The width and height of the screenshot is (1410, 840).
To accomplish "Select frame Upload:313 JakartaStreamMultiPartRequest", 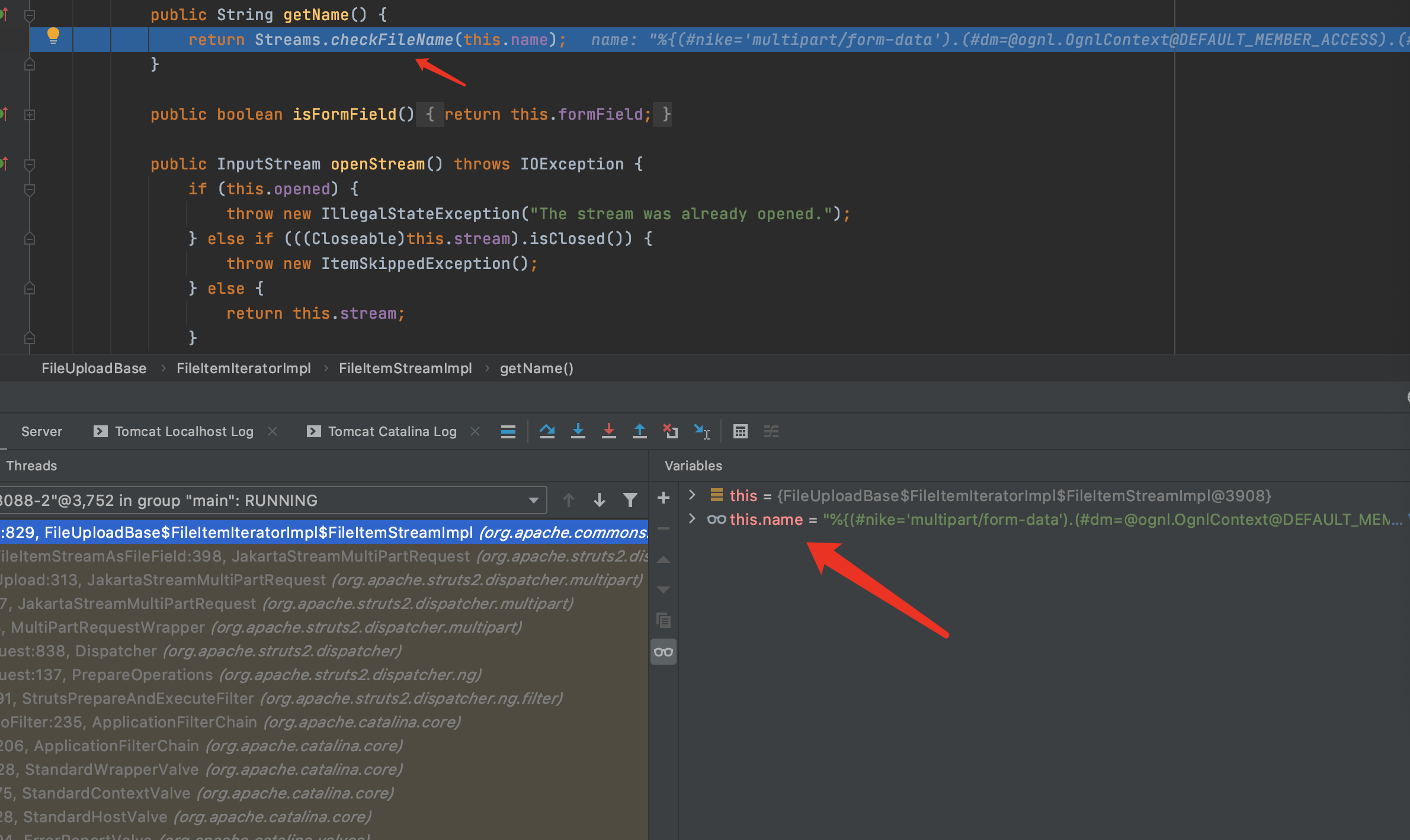I will tap(324, 580).
